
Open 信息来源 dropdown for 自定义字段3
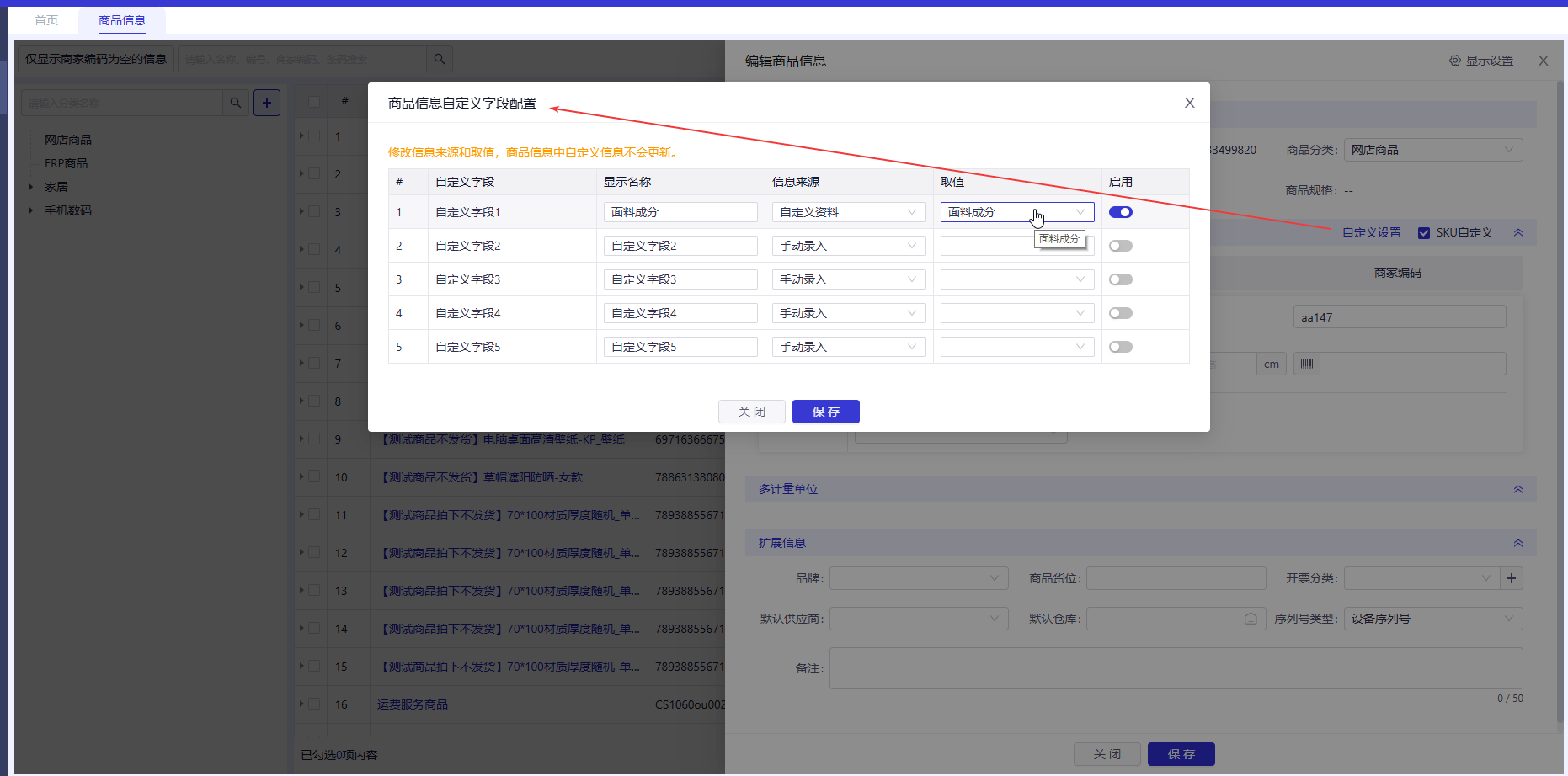(x=849, y=279)
